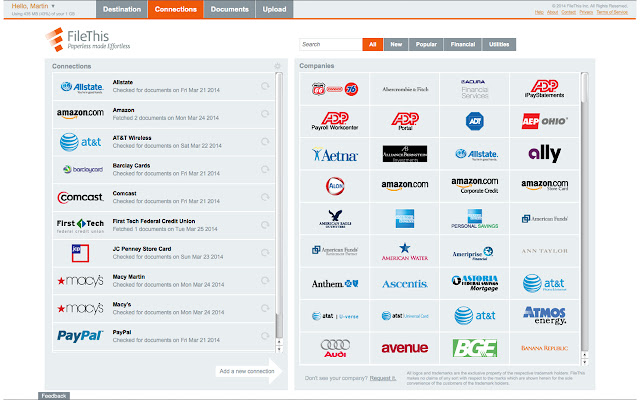Select the Macy's connection row

(x=164, y=308)
